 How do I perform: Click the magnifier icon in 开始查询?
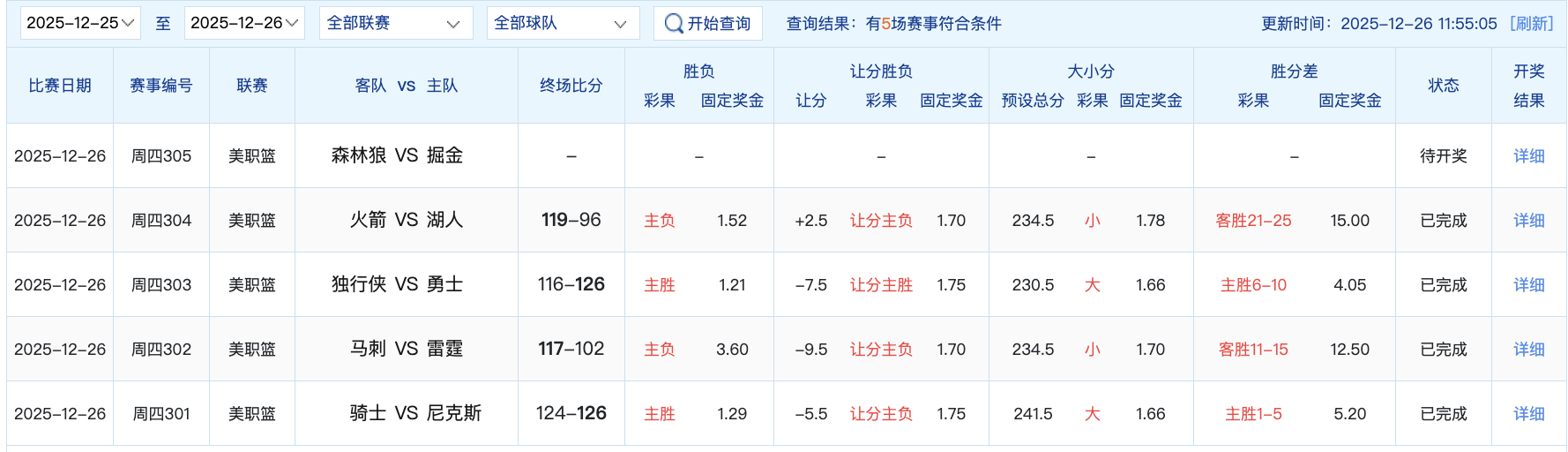(x=674, y=24)
